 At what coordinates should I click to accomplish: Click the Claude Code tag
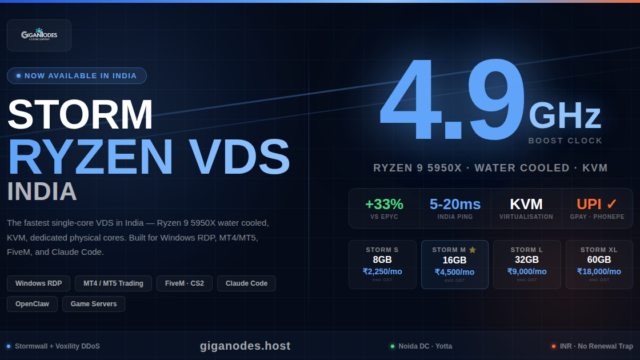pyautogui.click(x=247, y=283)
